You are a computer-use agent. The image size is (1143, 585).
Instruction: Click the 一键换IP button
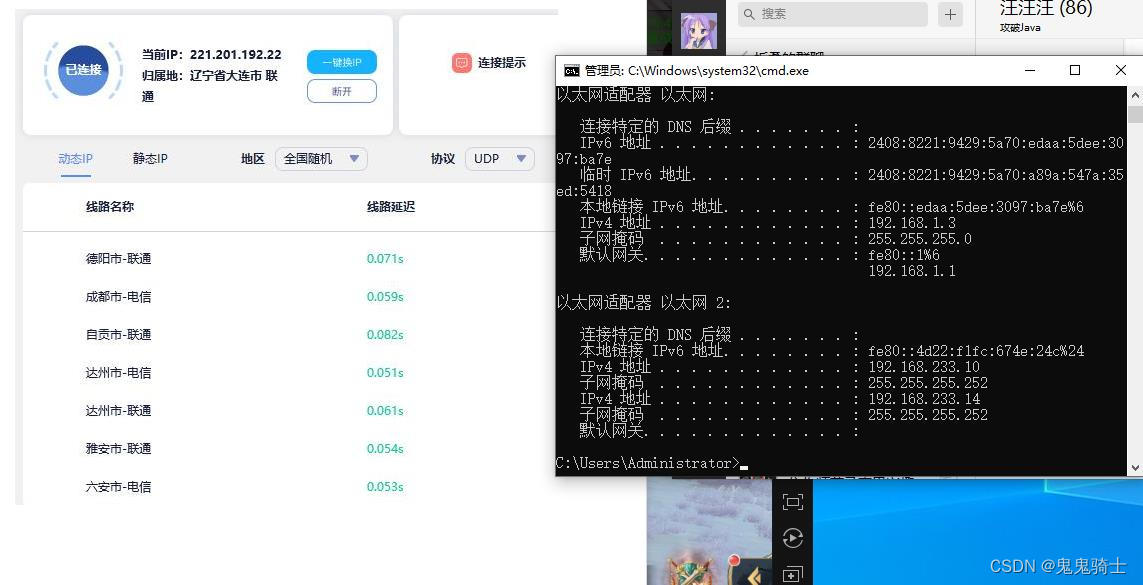click(341, 62)
